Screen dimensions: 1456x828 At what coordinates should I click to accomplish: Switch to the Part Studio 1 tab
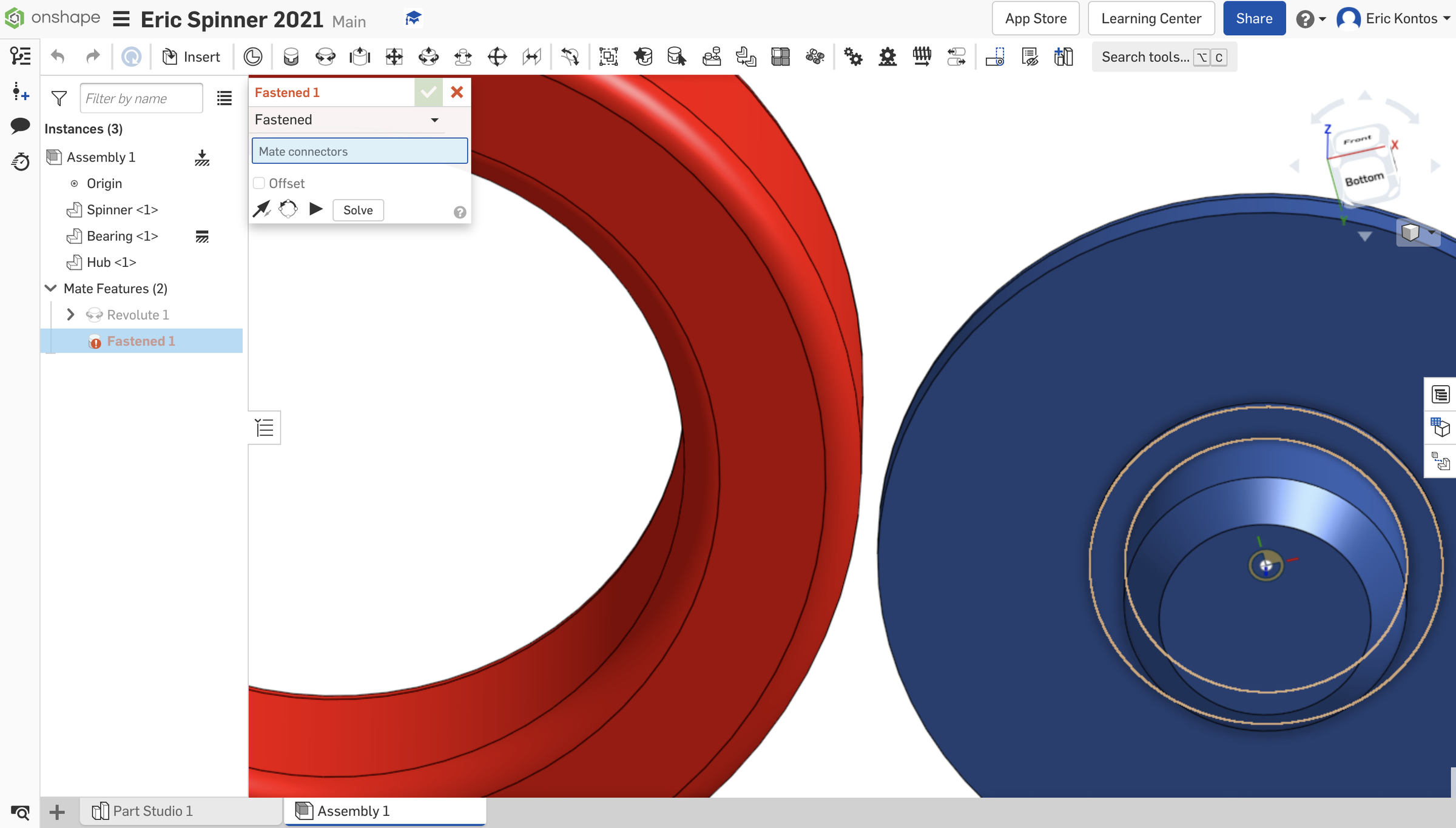coord(152,811)
